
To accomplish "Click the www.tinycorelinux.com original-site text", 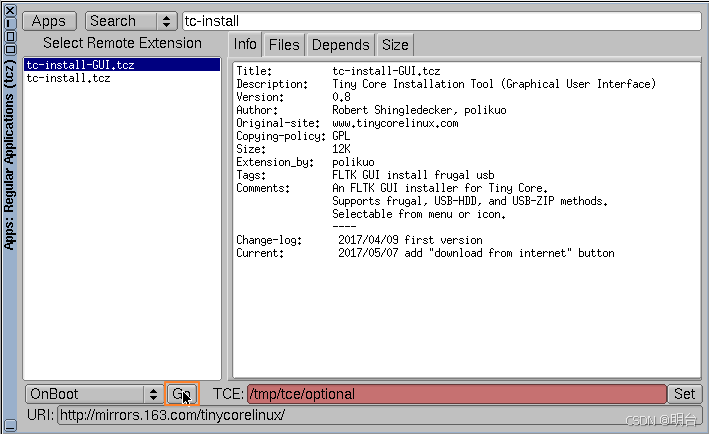I will (395, 123).
